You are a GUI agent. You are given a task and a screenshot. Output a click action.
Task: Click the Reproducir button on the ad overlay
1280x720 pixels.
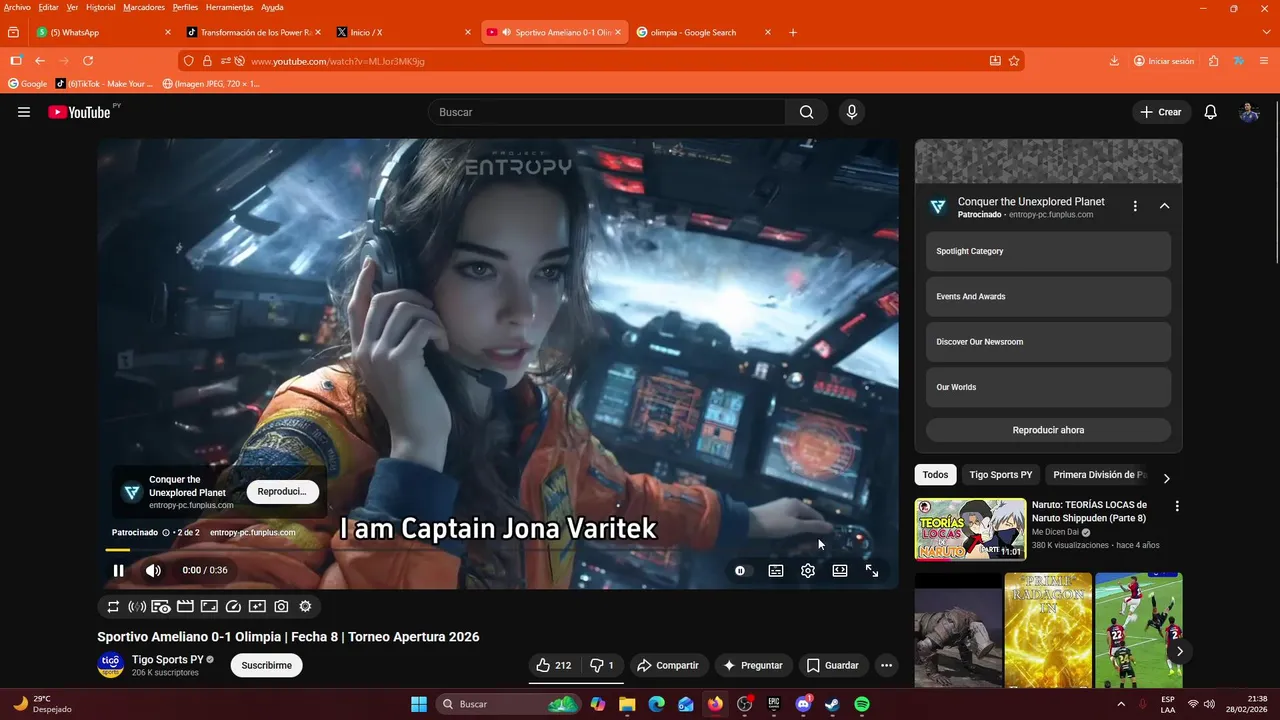[x=282, y=491]
